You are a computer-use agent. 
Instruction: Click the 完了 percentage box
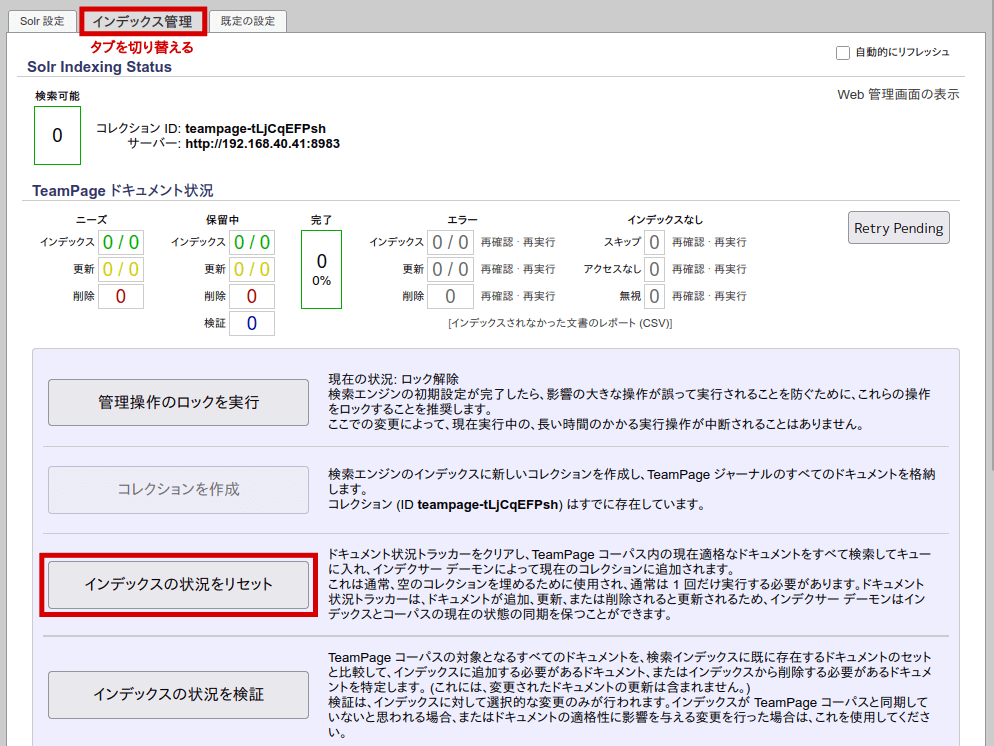point(321,269)
